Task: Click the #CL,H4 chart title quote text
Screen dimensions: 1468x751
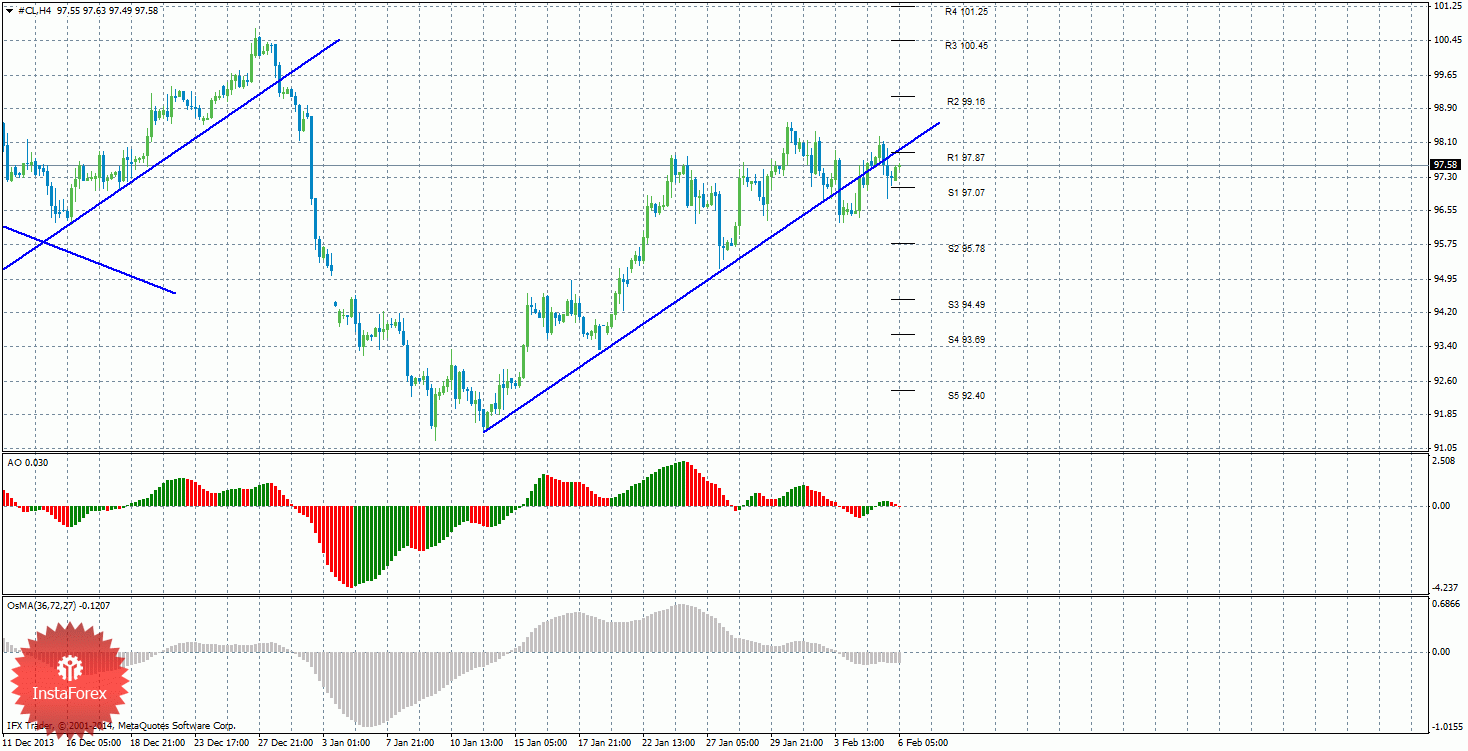Action: point(88,9)
